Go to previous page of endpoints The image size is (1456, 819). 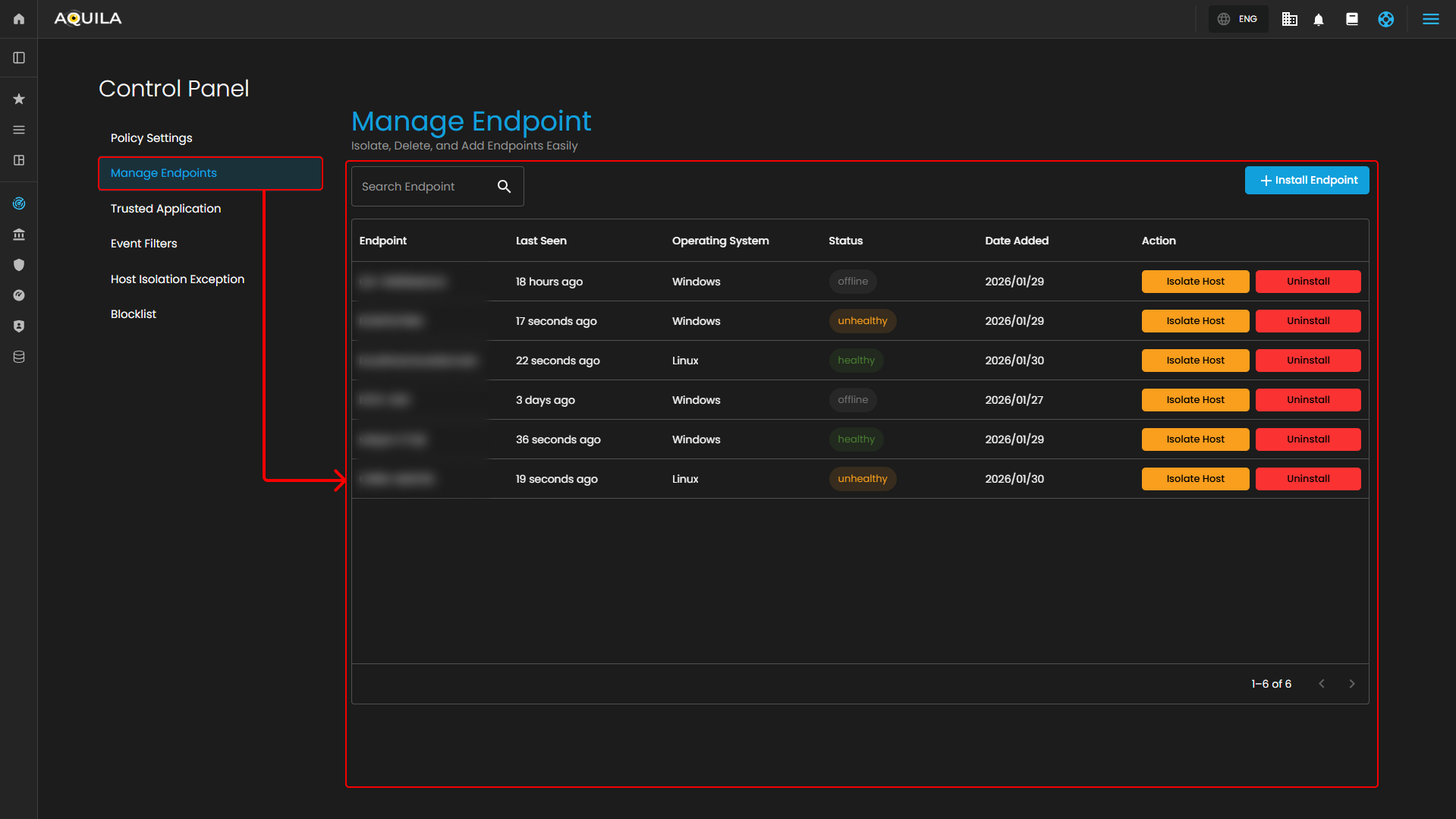click(1322, 684)
